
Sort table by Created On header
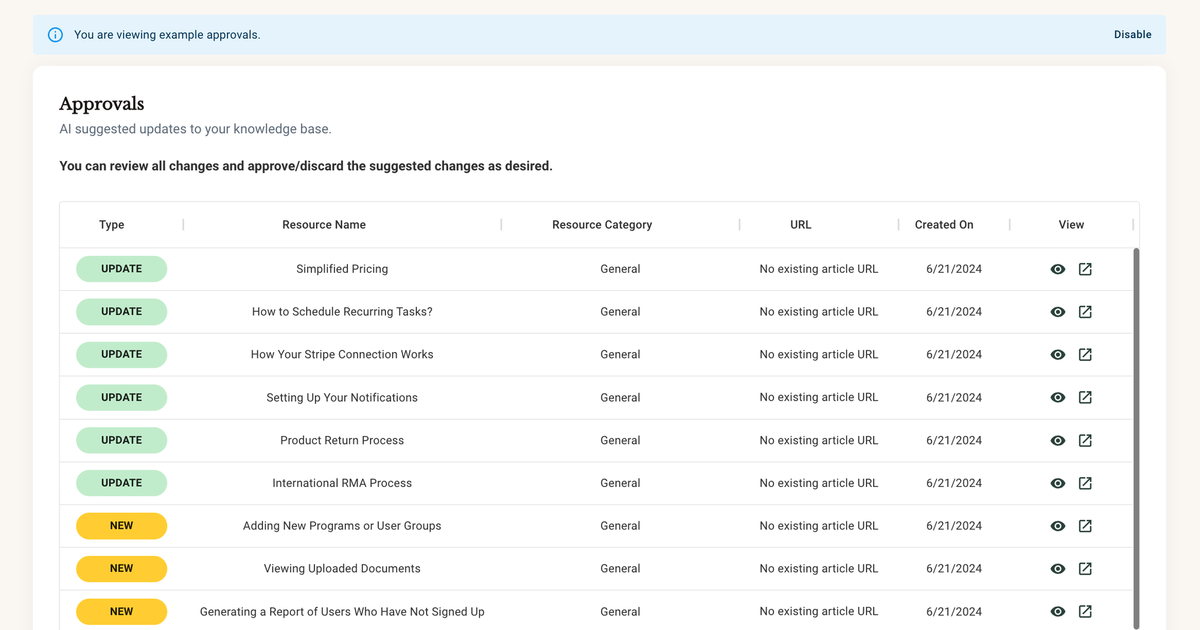click(x=943, y=225)
